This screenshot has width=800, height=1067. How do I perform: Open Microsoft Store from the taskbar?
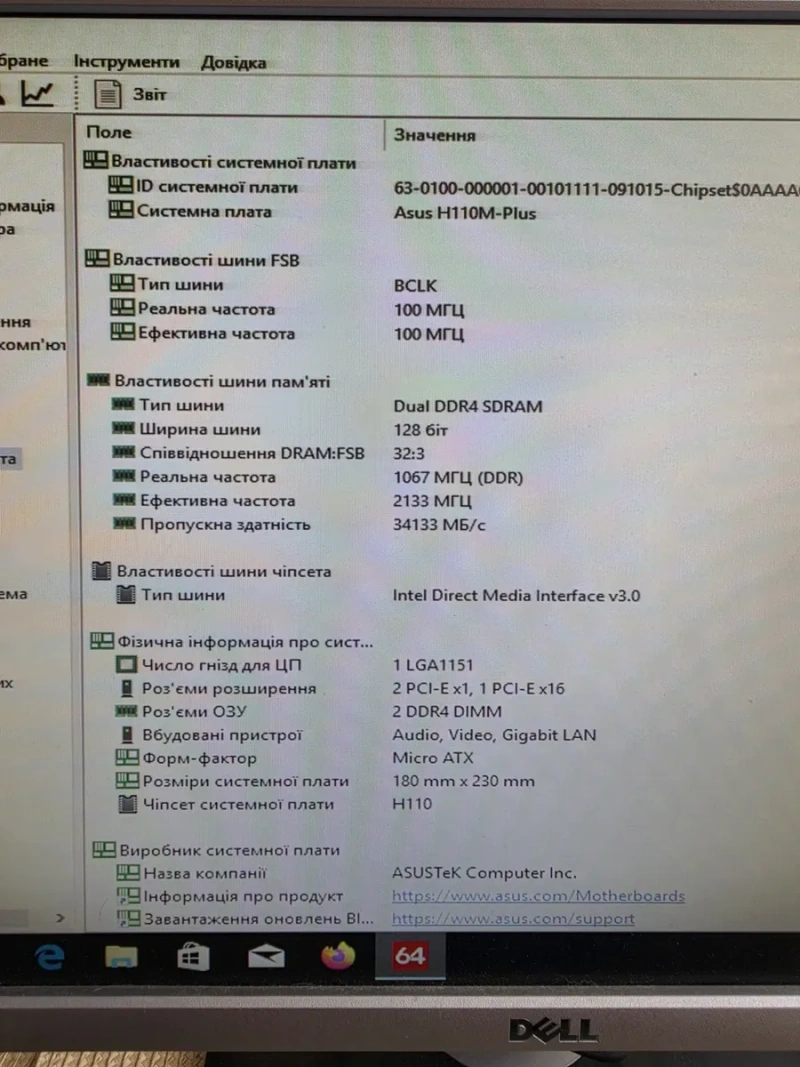pyautogui.click(x=193, y=957)
